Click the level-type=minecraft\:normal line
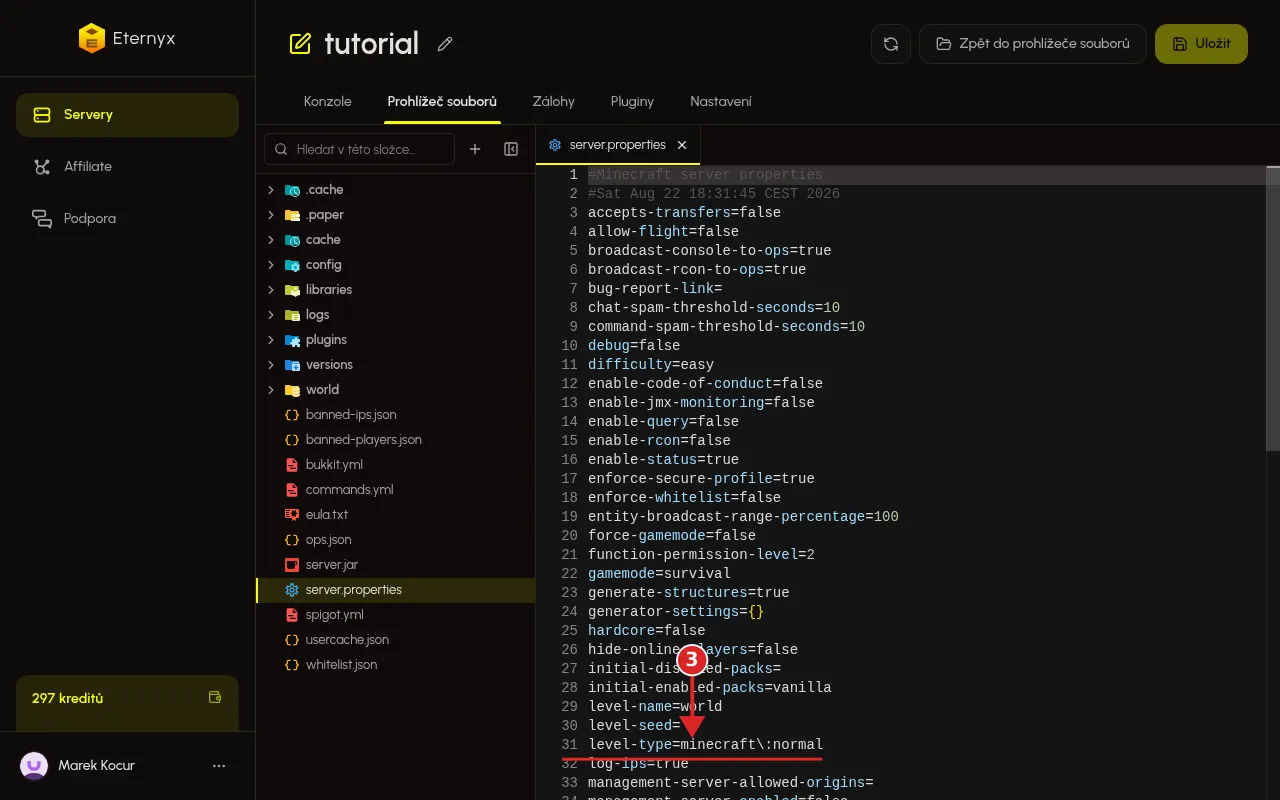The image size is (1280, 800). (x=705, y=745)
